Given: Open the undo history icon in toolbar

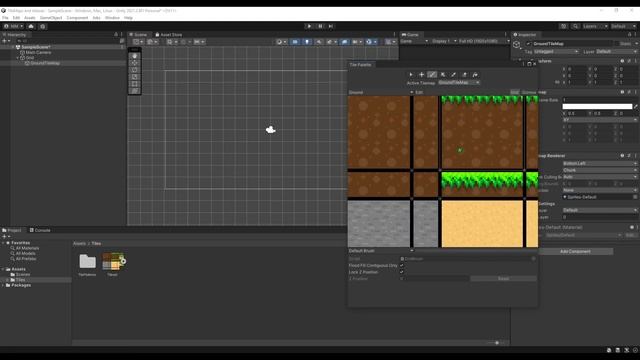Looking at the screenshot, I should pos(563,26).
